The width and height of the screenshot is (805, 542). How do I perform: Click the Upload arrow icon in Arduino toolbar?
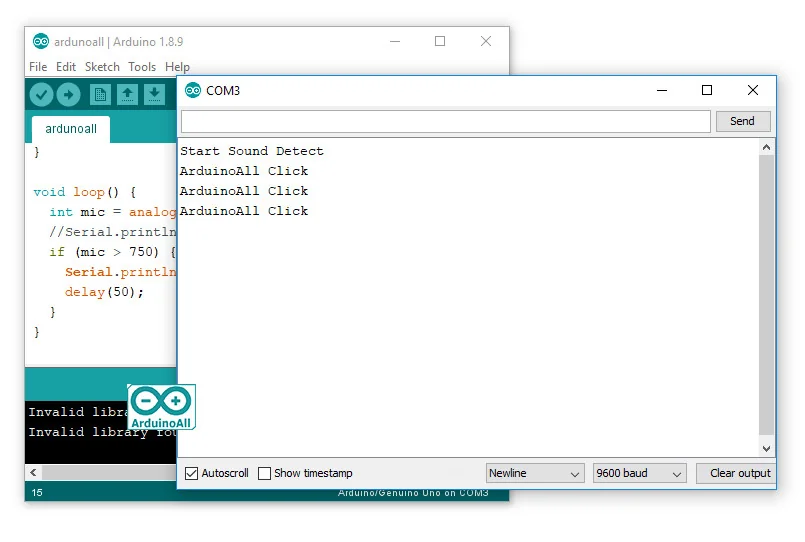point(69,94)
